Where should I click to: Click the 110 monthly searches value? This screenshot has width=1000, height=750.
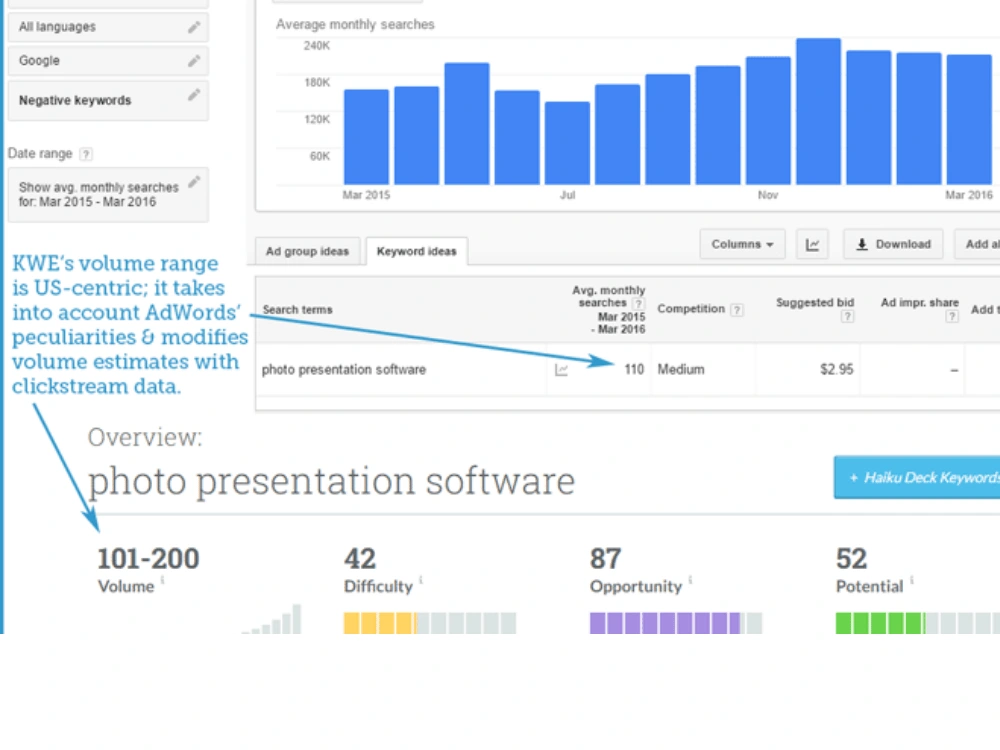[x=634, y=370]
